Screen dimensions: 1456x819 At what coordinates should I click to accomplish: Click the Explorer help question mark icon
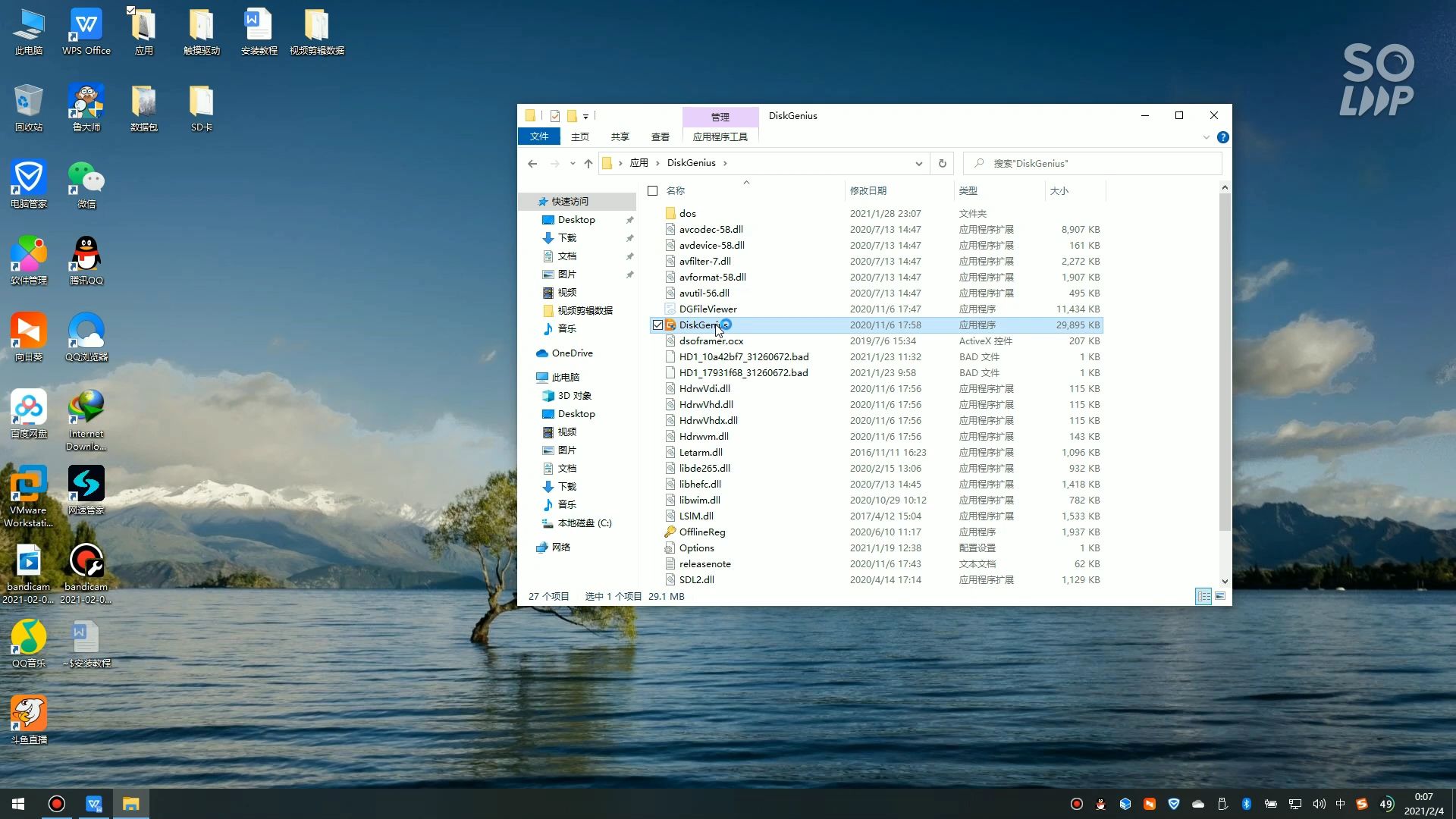1222,137
